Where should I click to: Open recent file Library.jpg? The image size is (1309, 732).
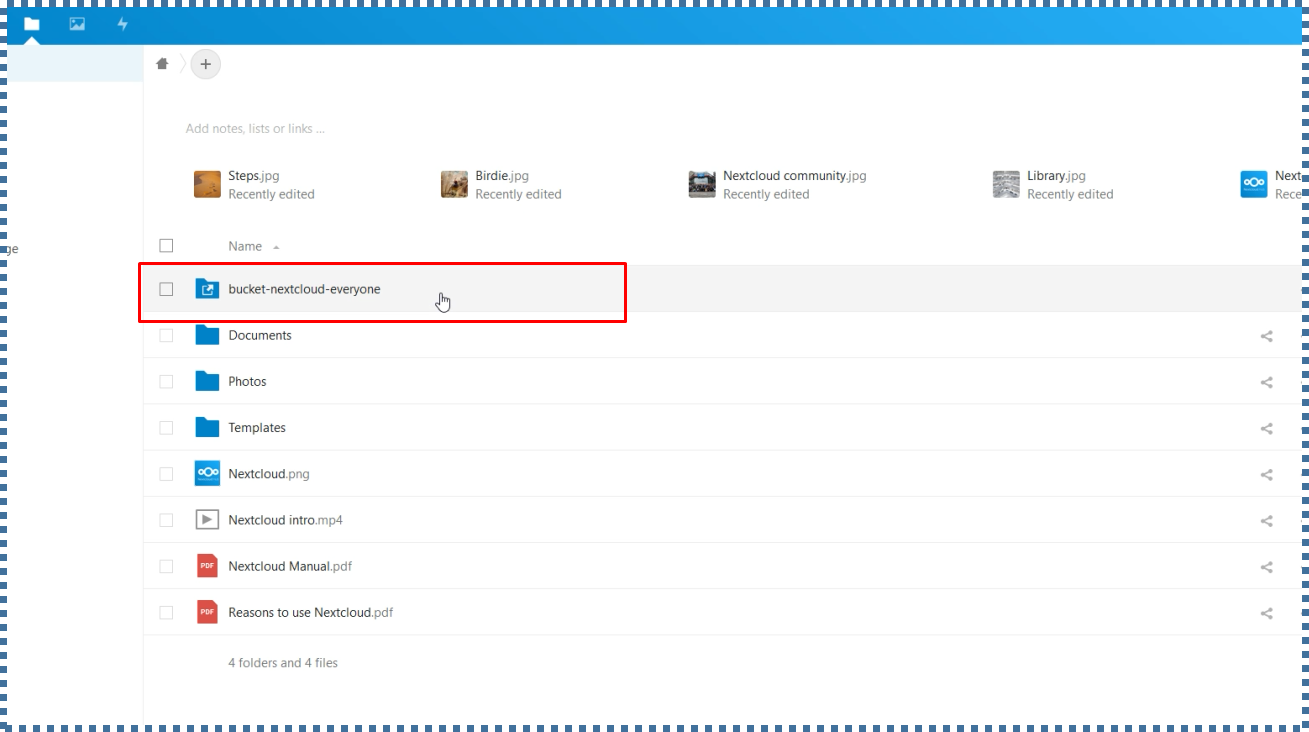click(1053, 184)
